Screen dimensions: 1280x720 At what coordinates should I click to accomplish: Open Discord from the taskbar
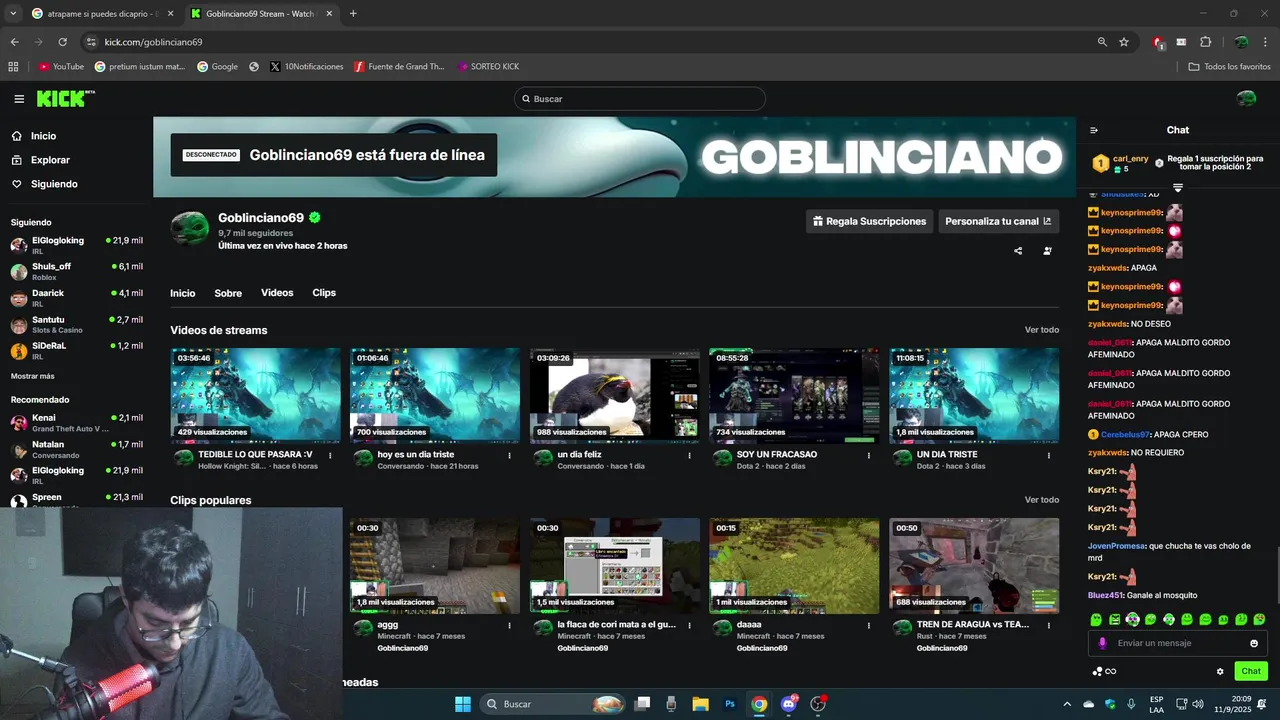[789, 704]
